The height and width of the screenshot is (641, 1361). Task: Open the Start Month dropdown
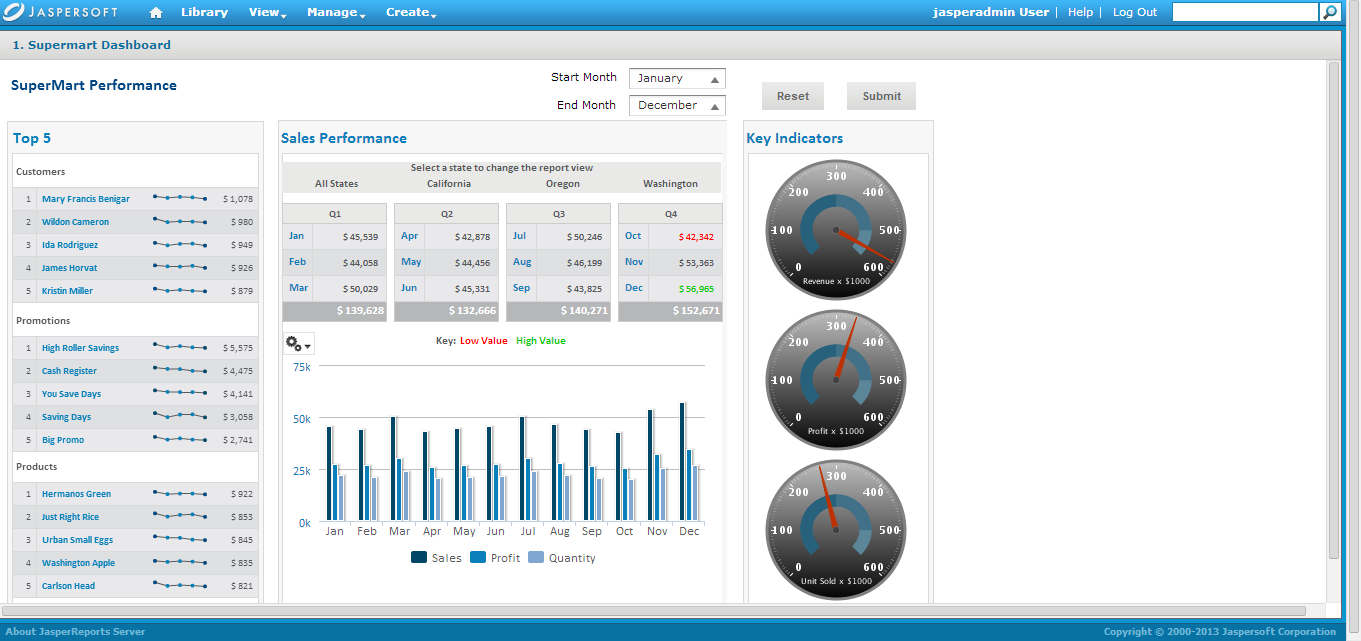677,78
